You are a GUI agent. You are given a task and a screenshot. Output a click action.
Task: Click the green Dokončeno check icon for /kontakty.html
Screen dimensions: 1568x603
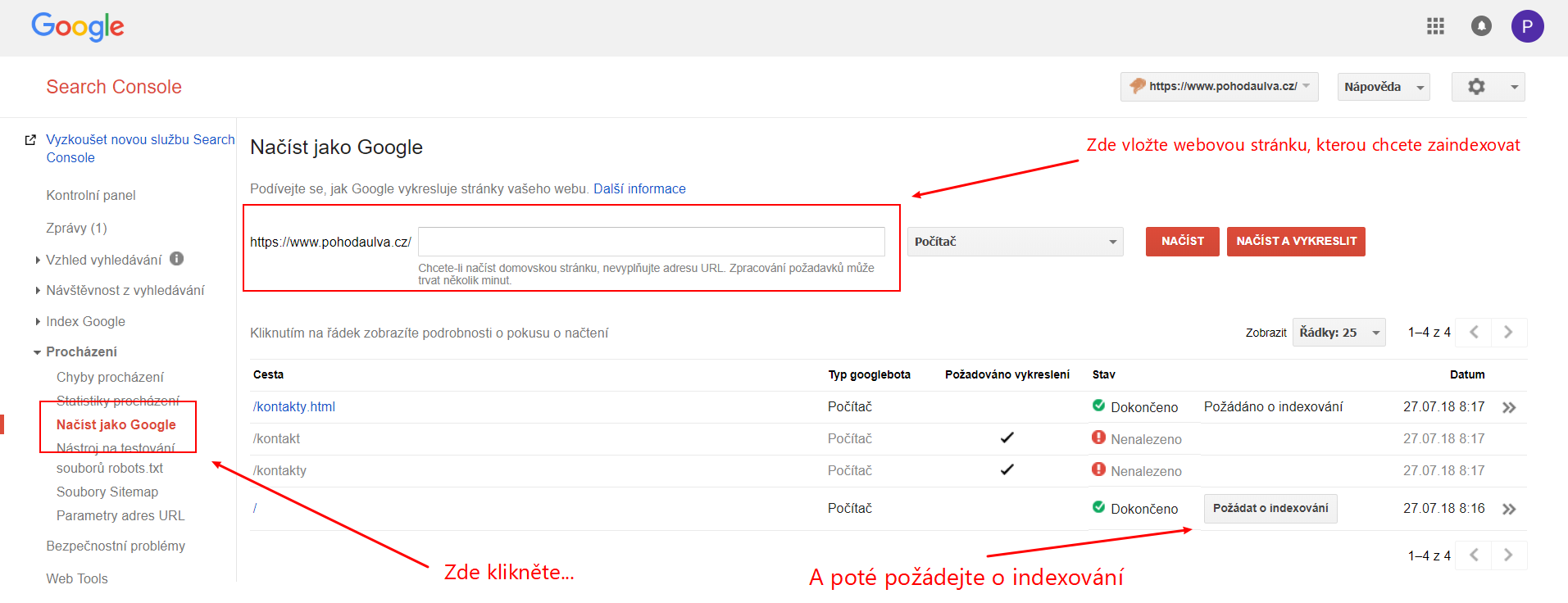click(1098, 406)
